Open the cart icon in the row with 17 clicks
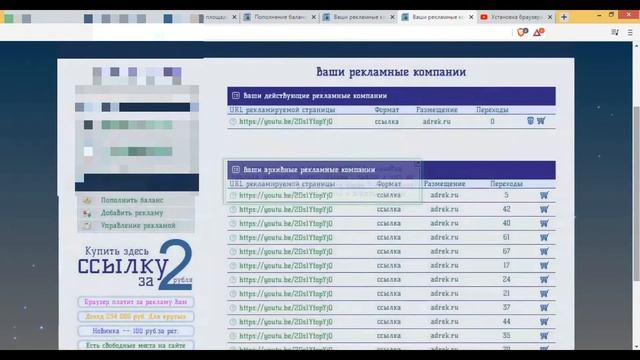640x360 pixels. pyautogui.click(x=544, y=266)
